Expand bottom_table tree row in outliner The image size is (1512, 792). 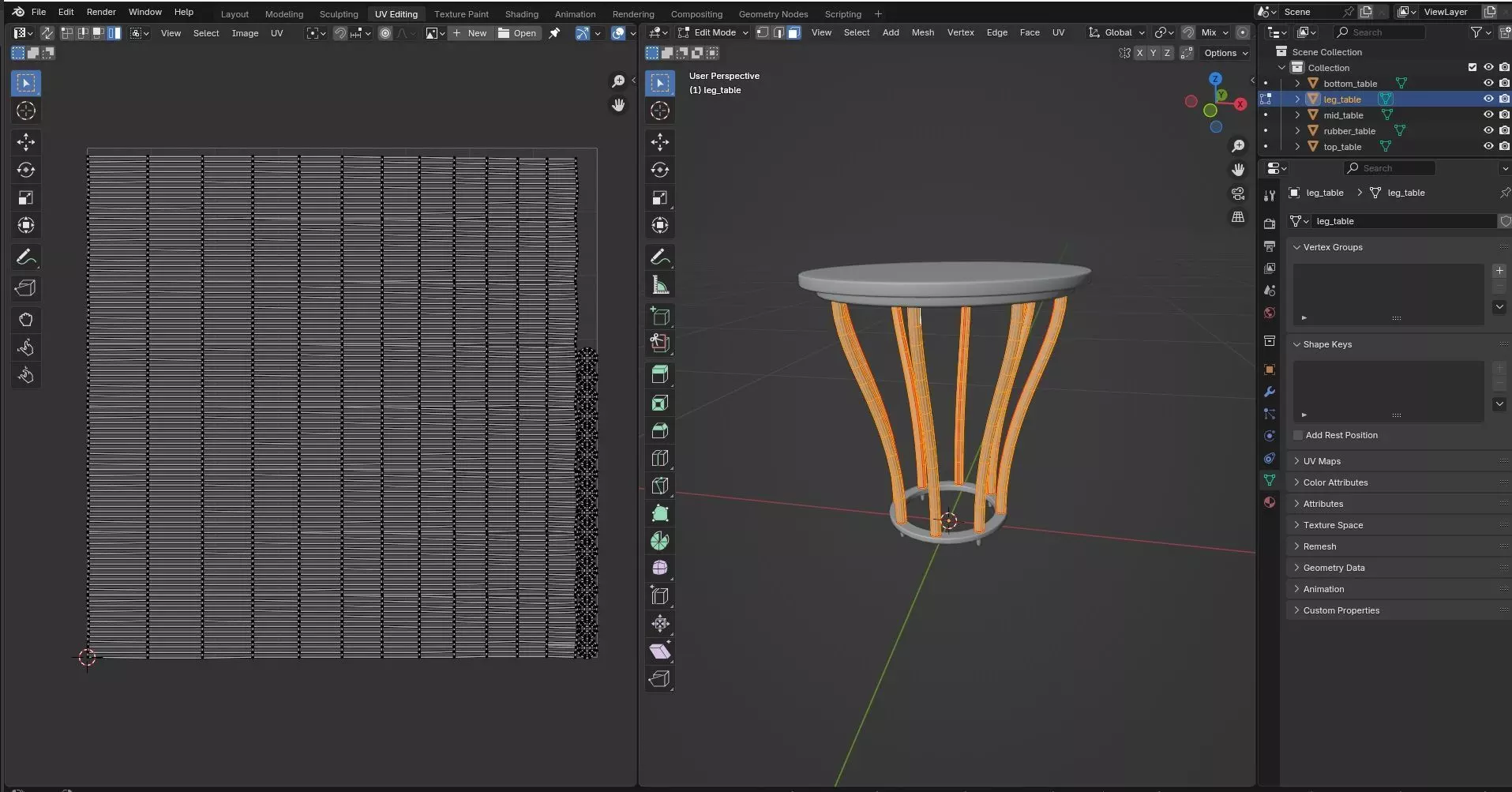coord(1297,83)
